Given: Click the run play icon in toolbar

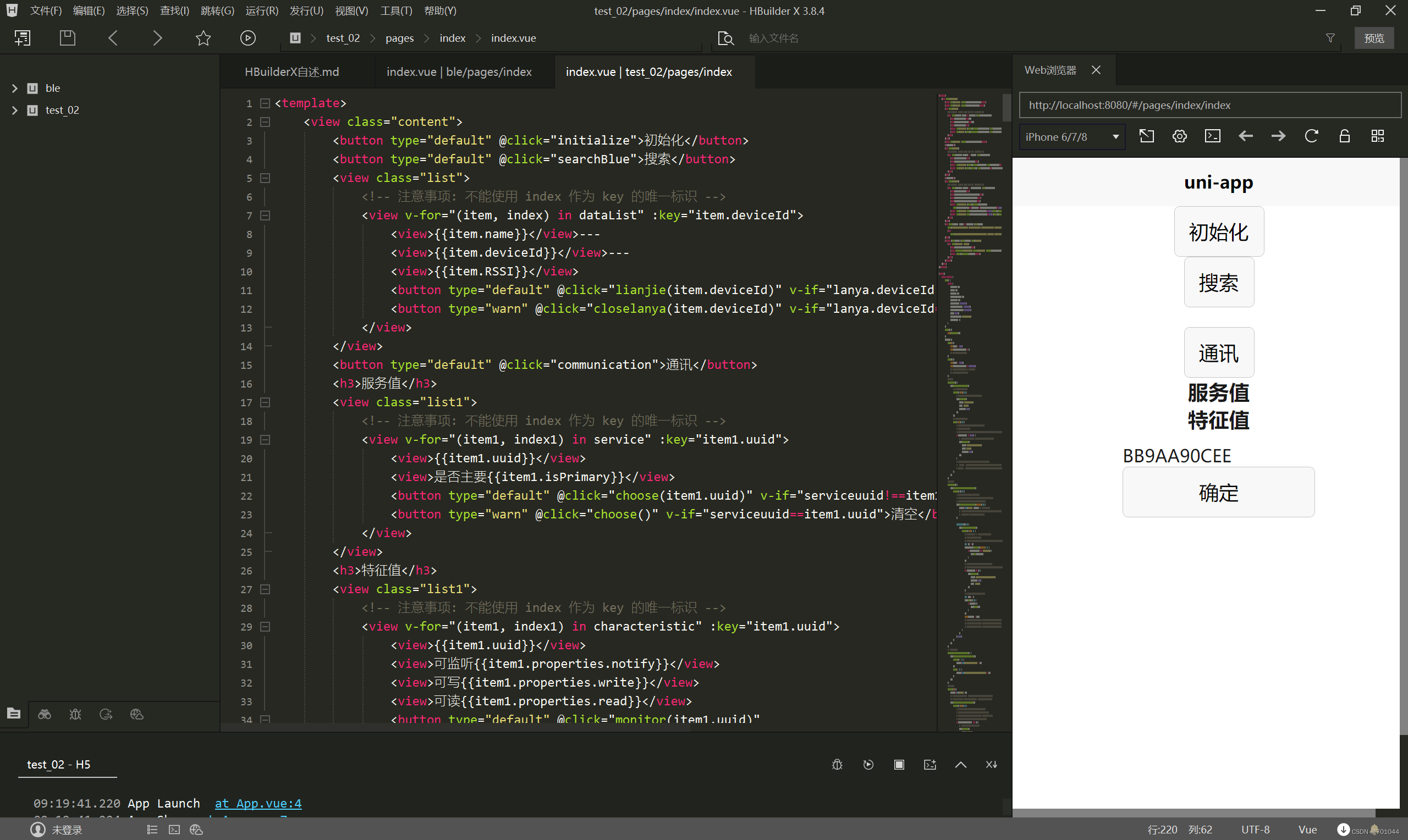Looking at the screenshot, I should click(248, 38).
